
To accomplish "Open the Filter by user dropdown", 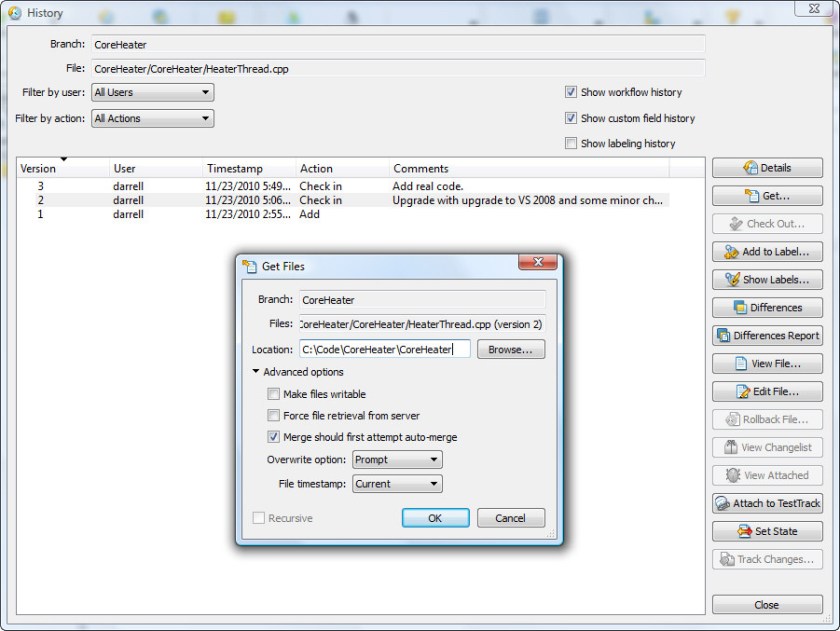I will pos(152,93).
